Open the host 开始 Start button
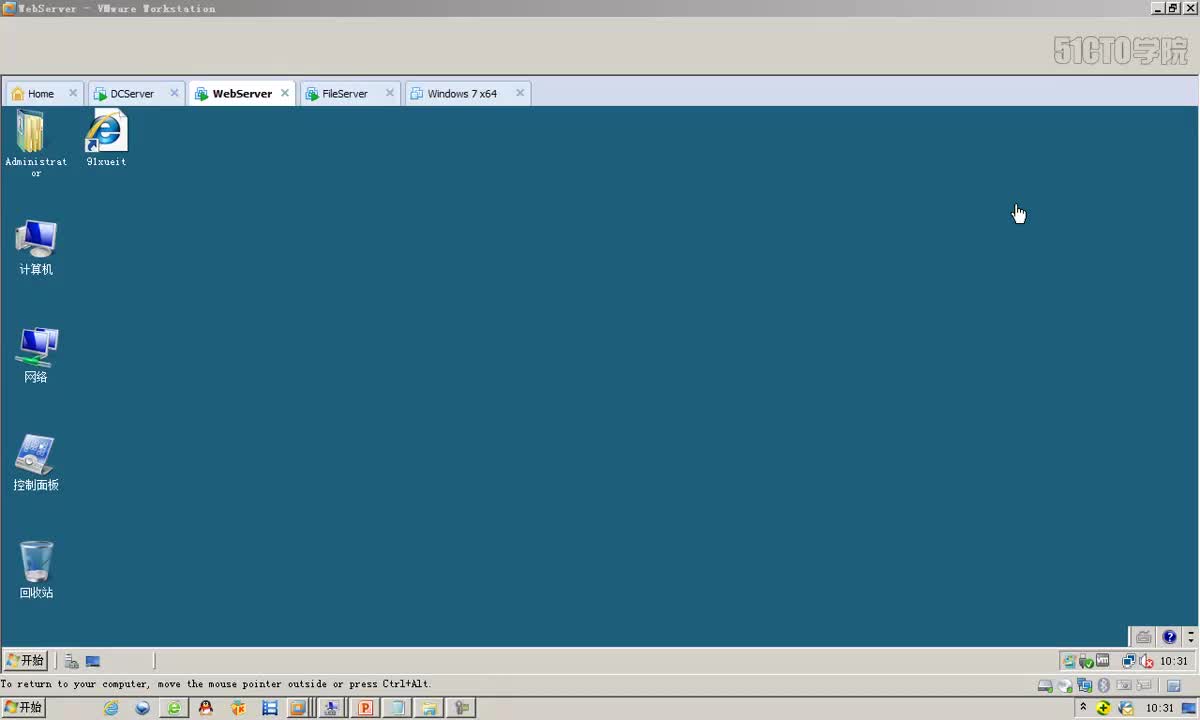Screen dimensions: 1200x720 tap(24, 707)
